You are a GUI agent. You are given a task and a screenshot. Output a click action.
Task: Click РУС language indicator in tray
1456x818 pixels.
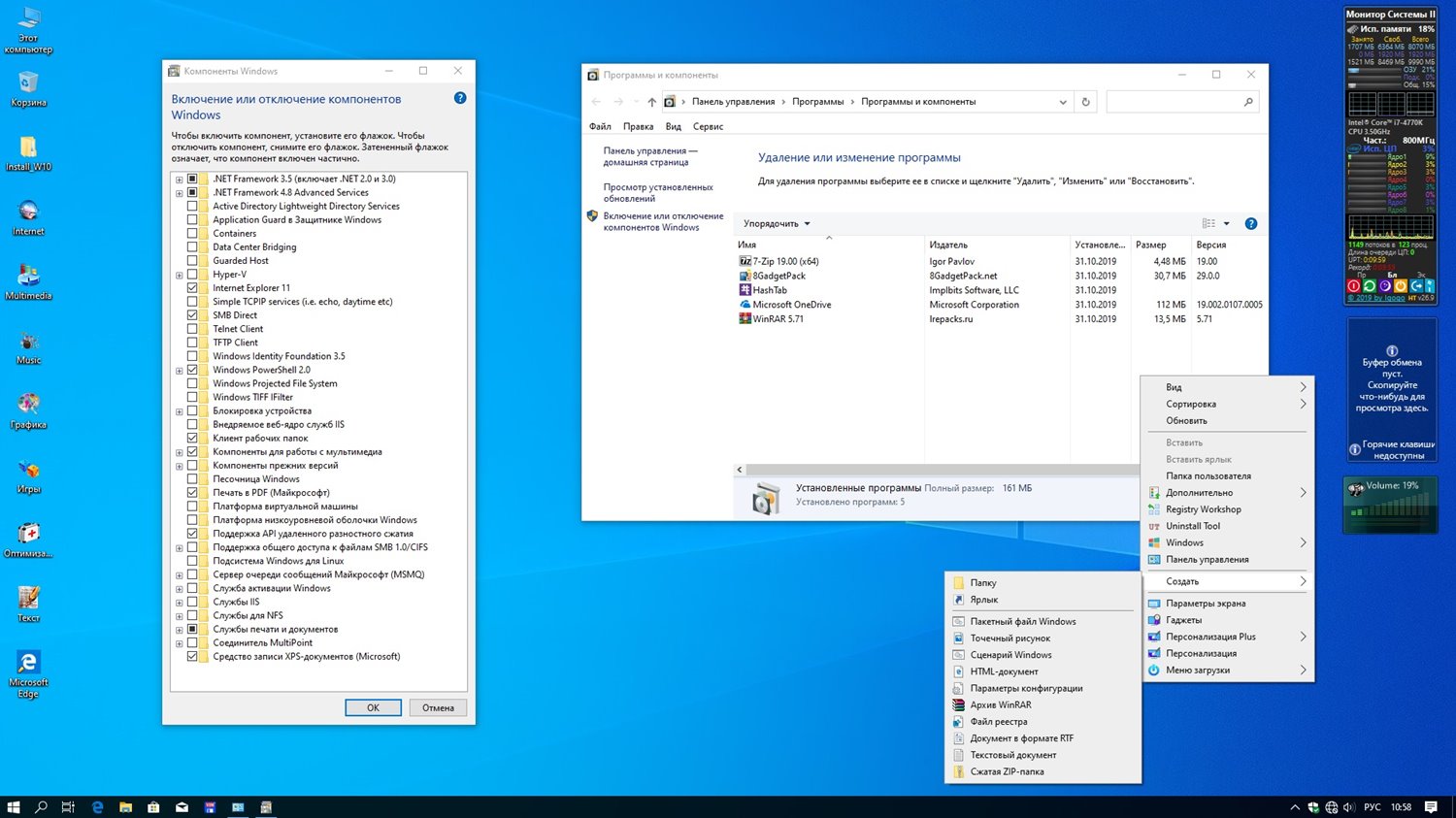(x=1373, y=806)
